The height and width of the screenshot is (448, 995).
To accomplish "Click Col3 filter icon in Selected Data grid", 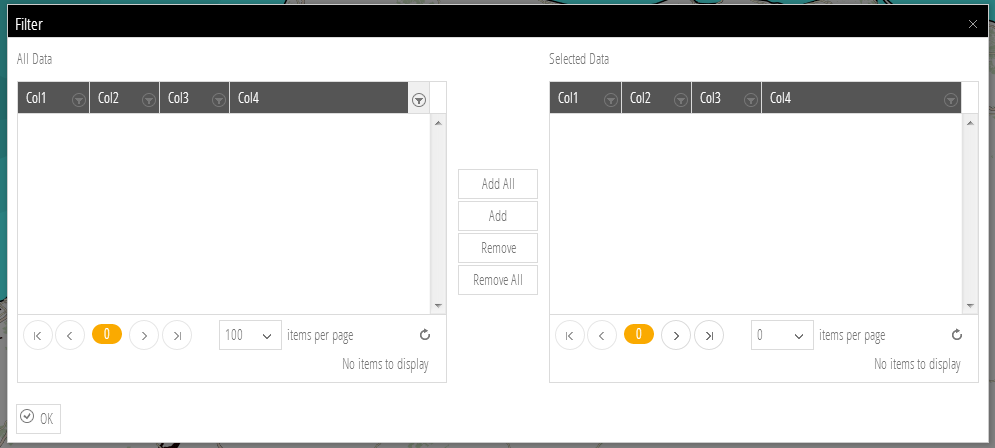I will (751, 99).
